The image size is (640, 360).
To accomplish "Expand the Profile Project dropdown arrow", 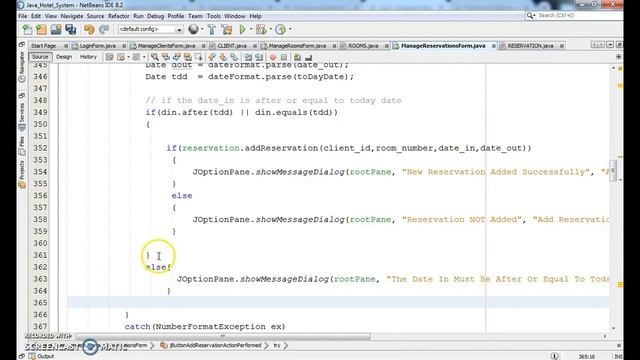I will [290, 29].
